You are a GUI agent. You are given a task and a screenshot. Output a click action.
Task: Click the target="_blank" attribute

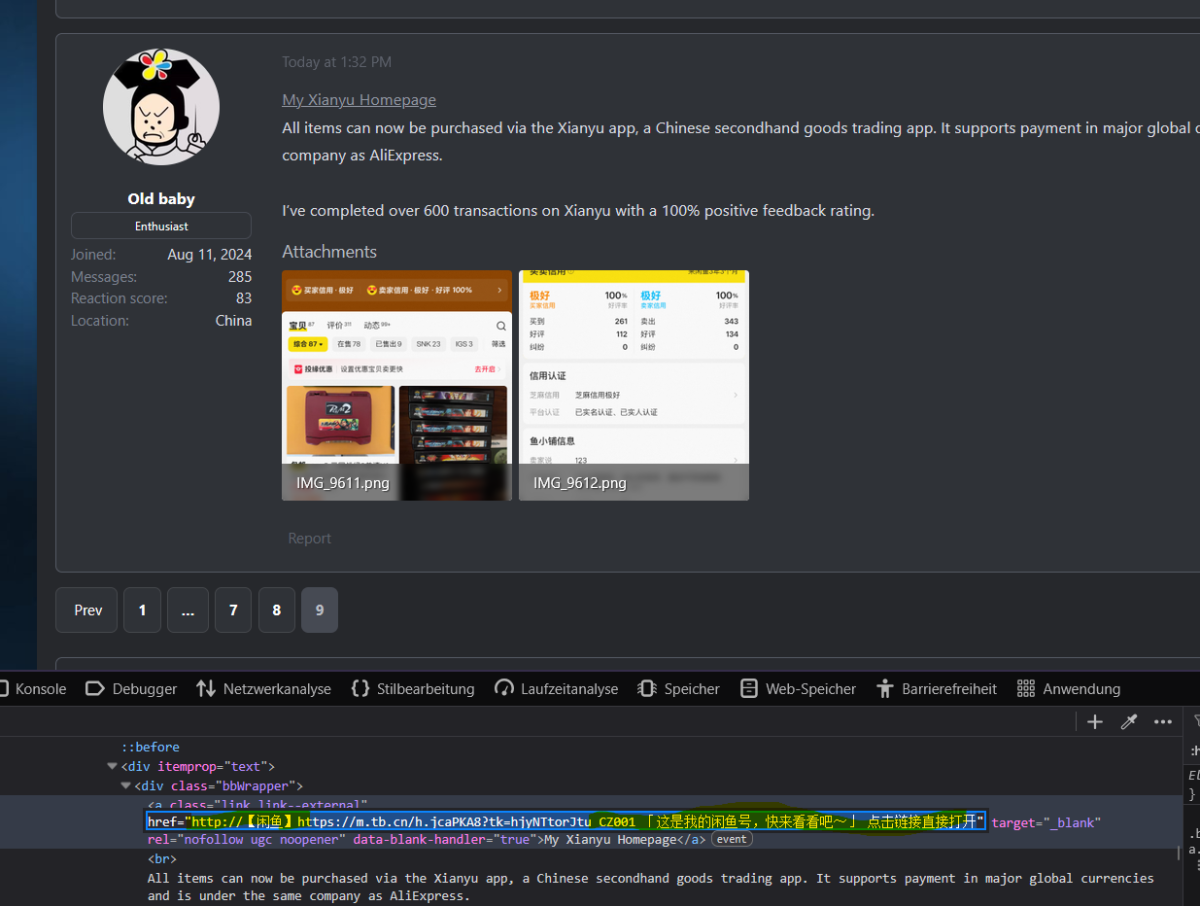(x=1046, y=822)
